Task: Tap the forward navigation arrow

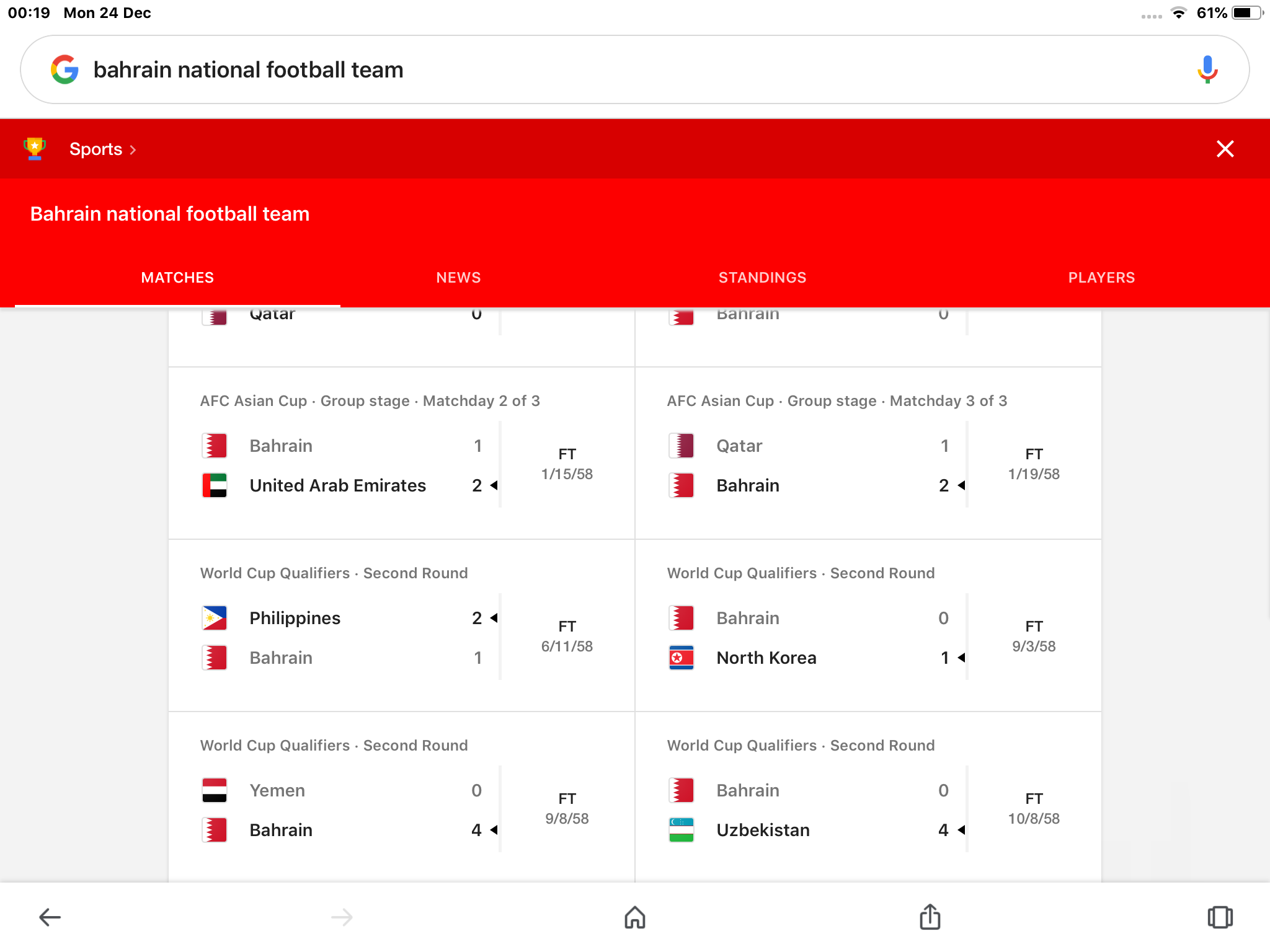Action: (x=342, y=917)
